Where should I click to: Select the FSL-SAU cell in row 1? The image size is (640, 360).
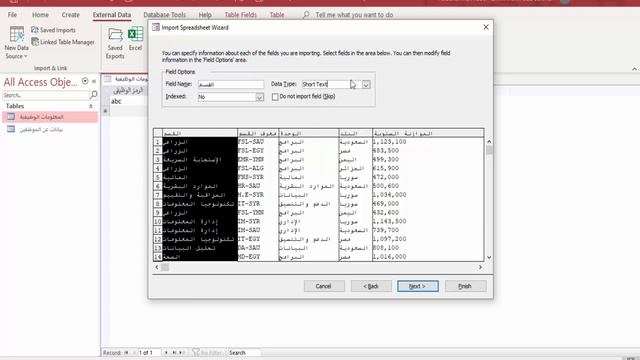258,142
